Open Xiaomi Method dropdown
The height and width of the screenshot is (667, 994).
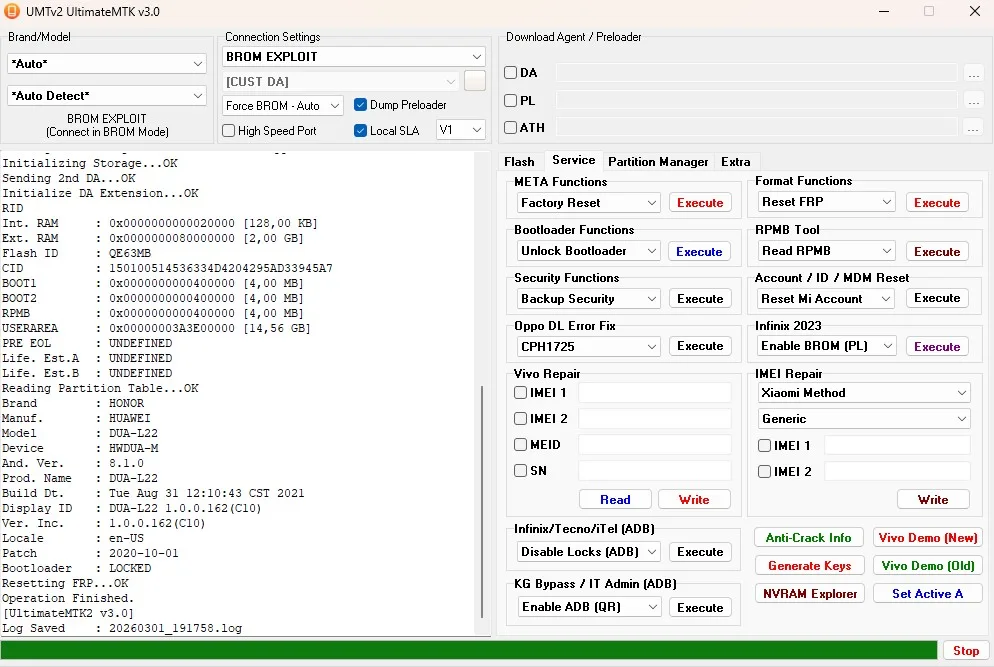(864, 393)
